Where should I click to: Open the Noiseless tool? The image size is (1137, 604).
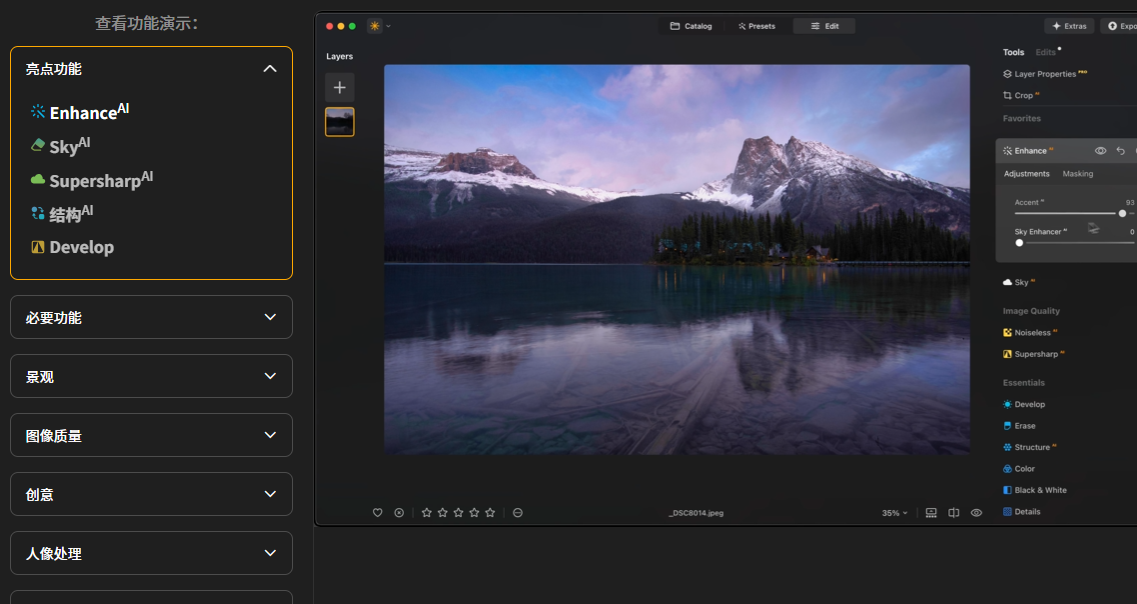[1031, 333]
